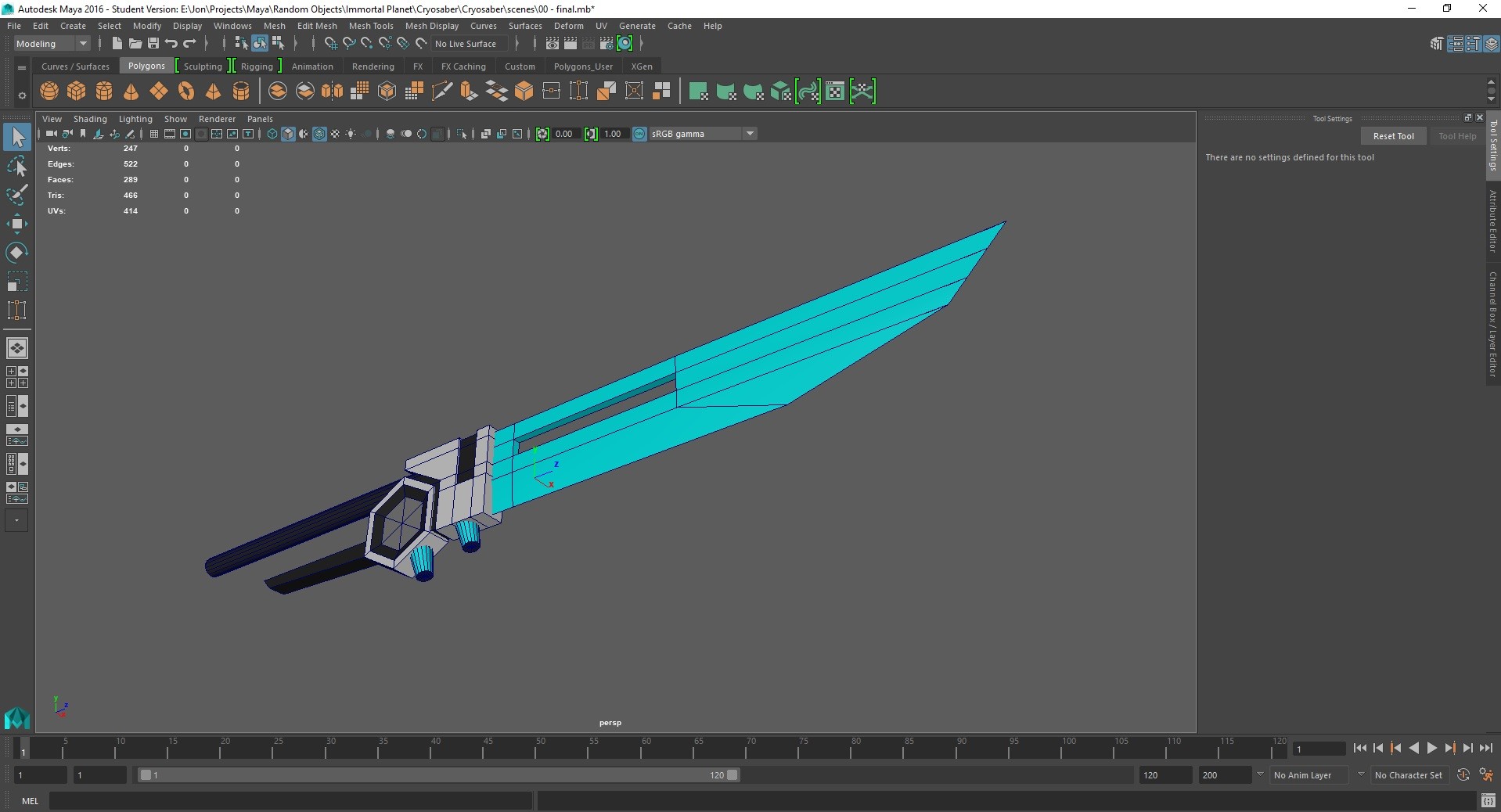This screenshot has width=1501, height=812.
Task: Create a polygon sphere from shelf
Action: 49,92
